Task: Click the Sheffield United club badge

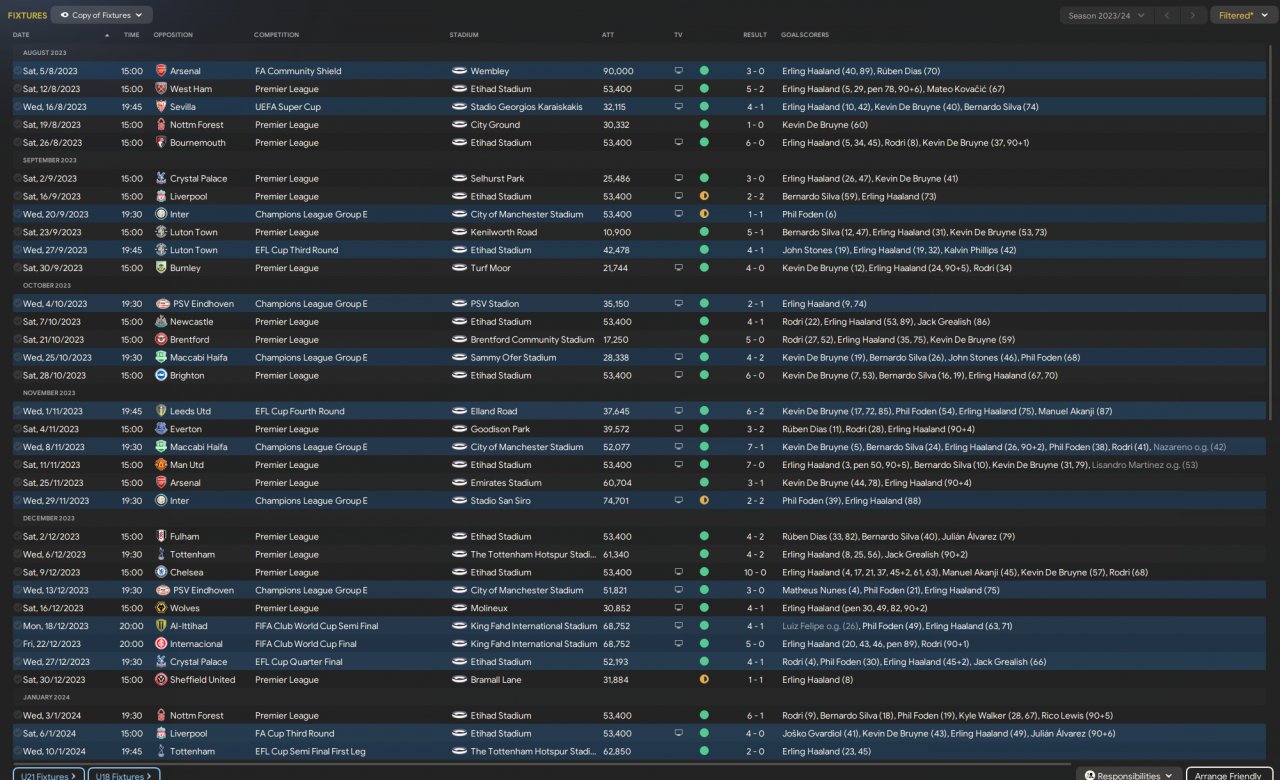Action: [x=161, y=680]
